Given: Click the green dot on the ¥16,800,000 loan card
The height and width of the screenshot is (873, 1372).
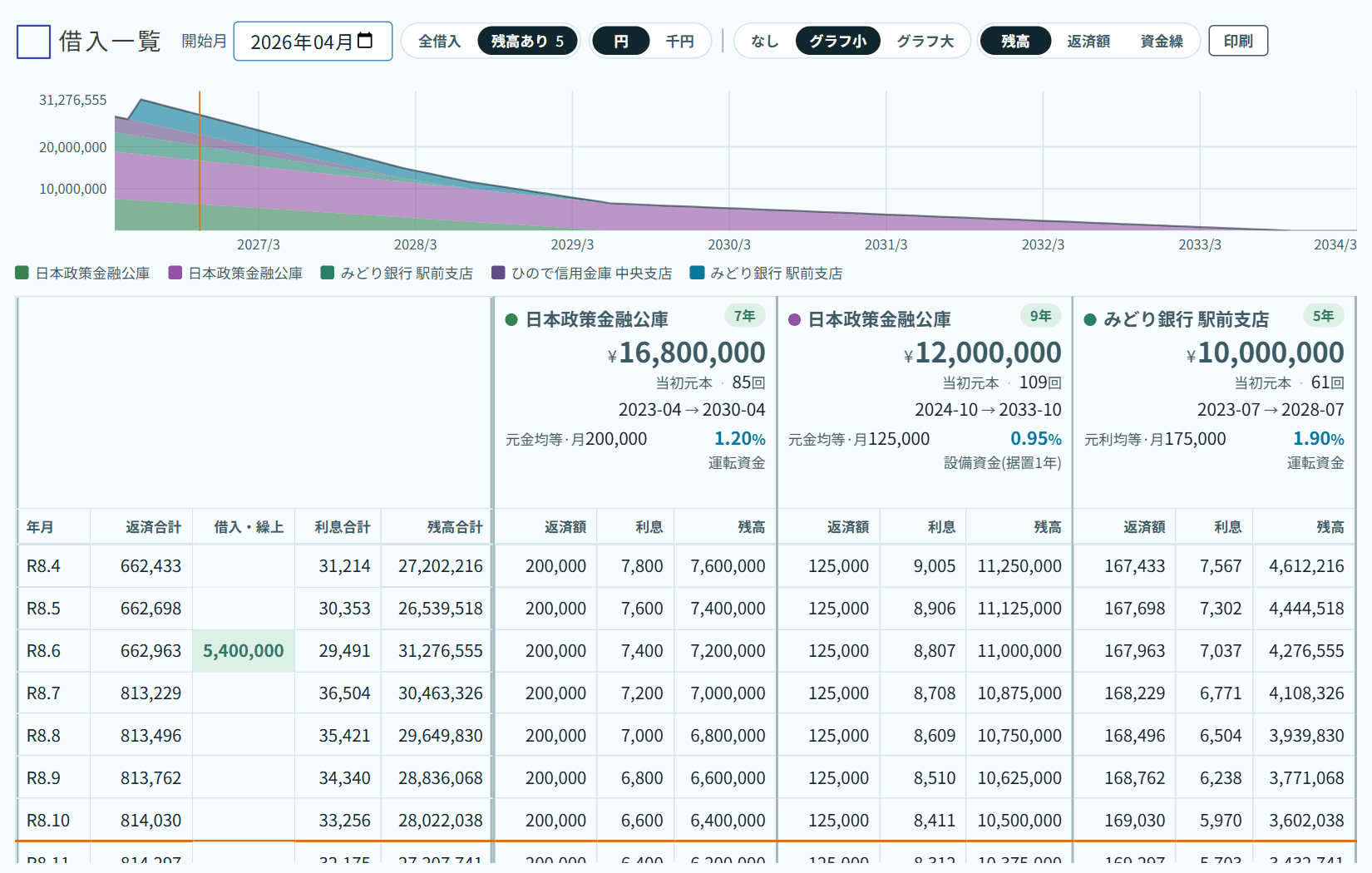Looking at the screenshot, I should tap(511, 320).
